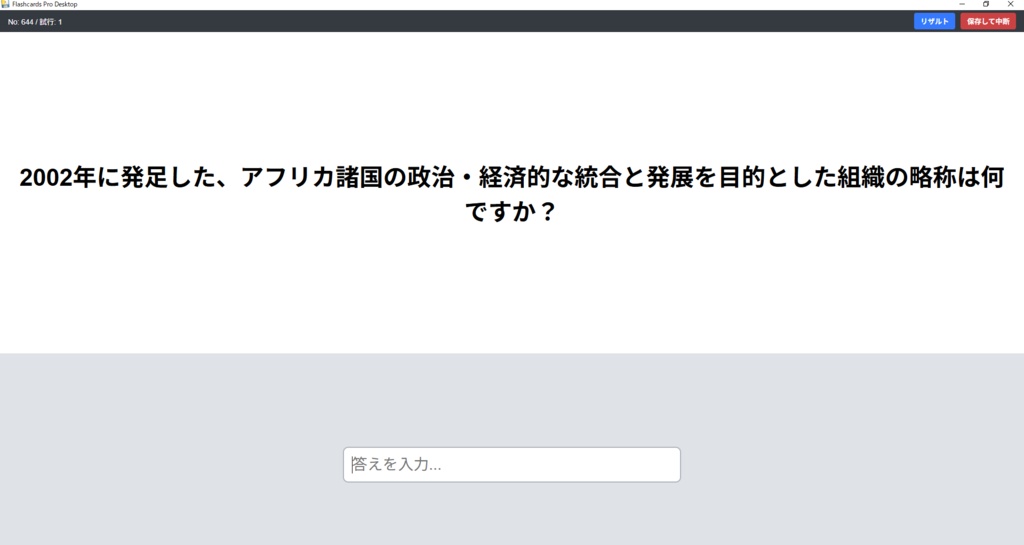Restore down the flashcard window

tap(986, 4)
